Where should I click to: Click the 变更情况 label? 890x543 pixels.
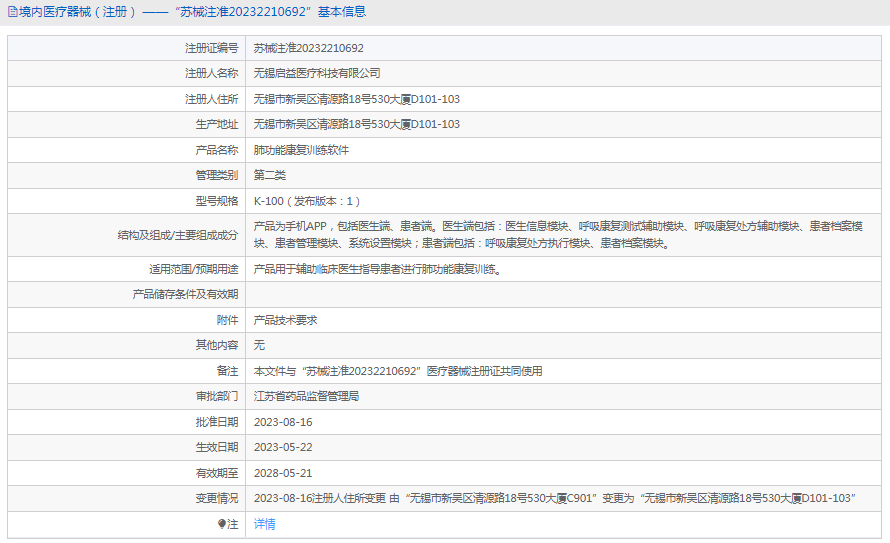(x=217, y=498)
